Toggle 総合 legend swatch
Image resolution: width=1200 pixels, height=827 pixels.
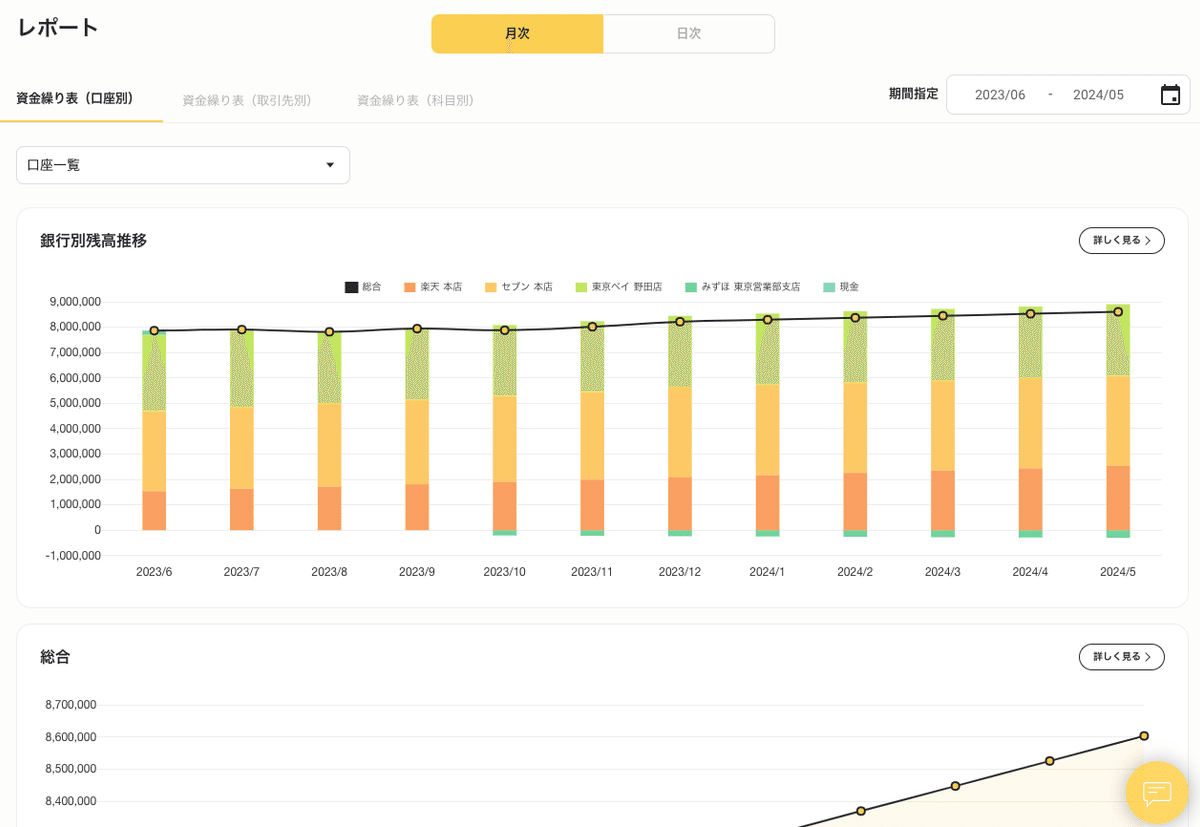tap(351, 287)
